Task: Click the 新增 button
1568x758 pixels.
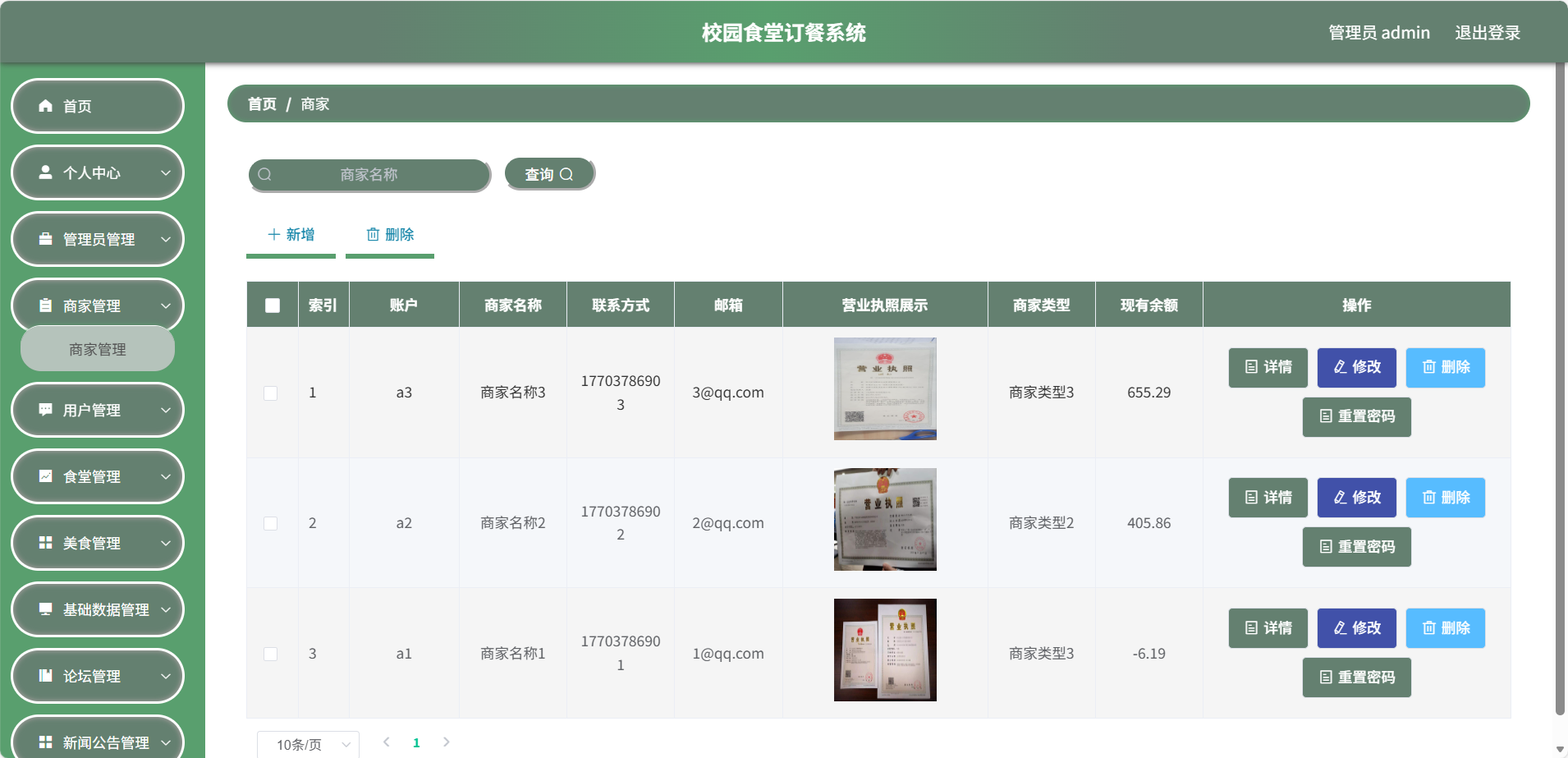Action: [291, 235]
